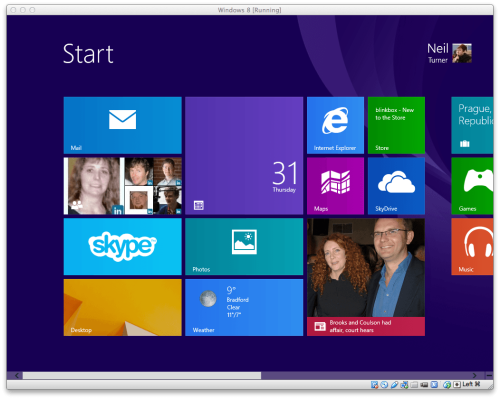Click the minus zoom button beside scrollbar
Image resolution: width=500 pixels, height=399 pixels.
point(489,376)
